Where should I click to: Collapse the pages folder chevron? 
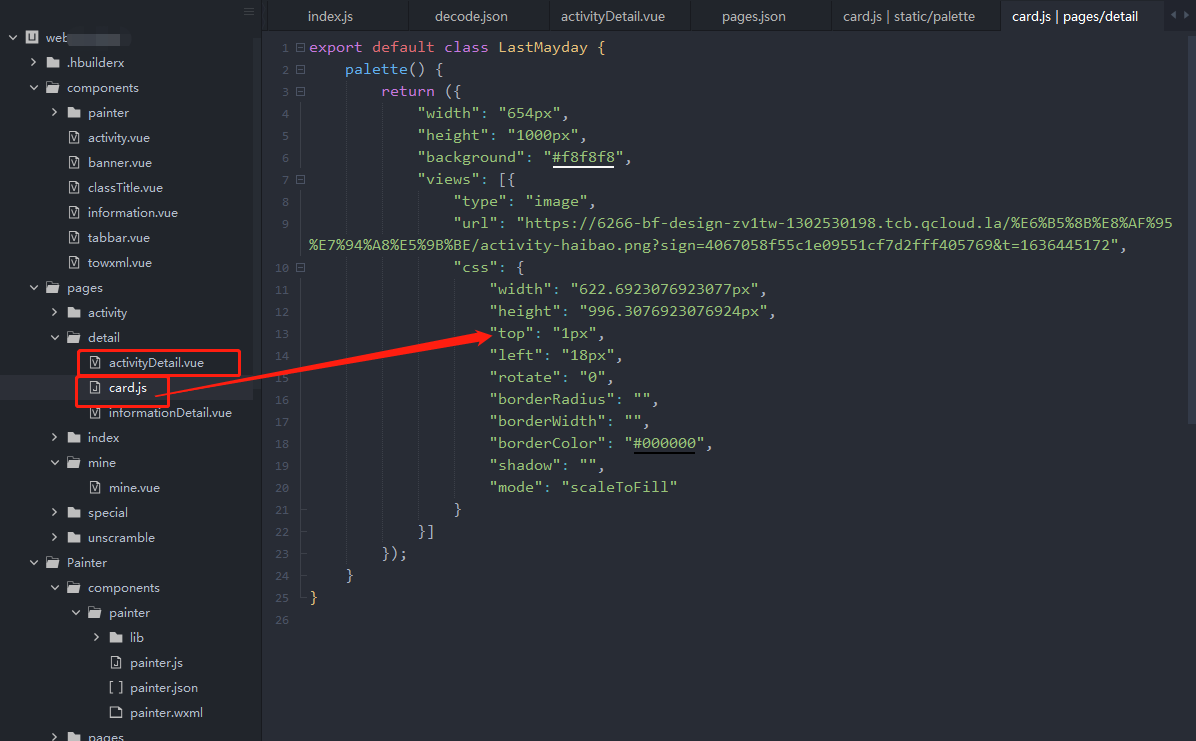click(34, 288)
